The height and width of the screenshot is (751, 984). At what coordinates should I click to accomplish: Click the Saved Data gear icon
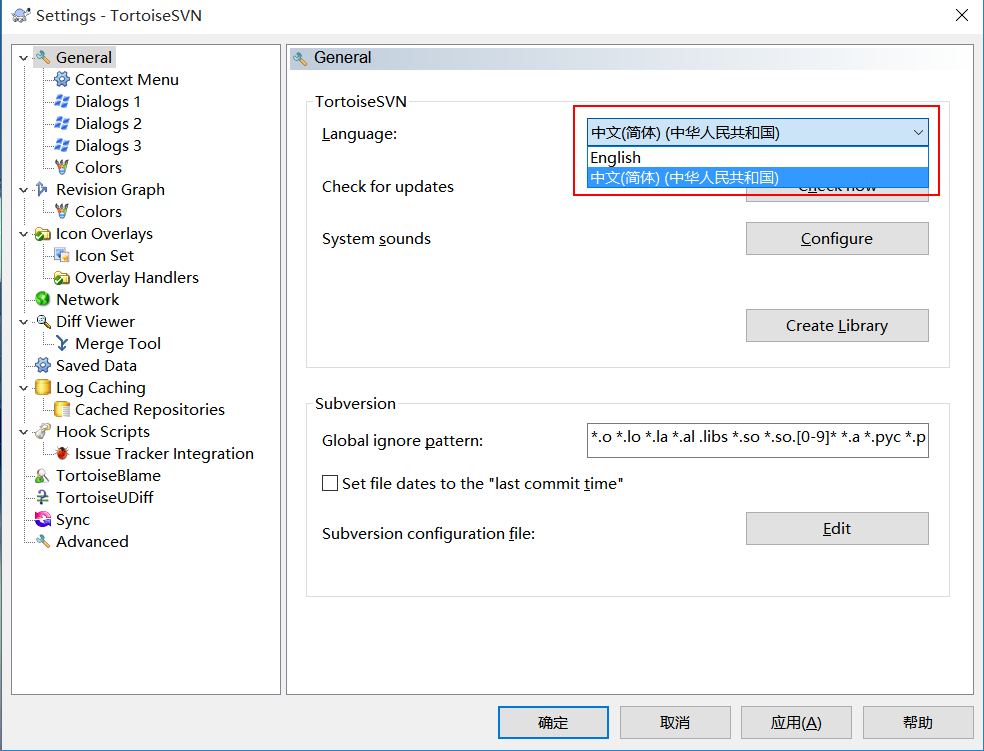(43, 365)
